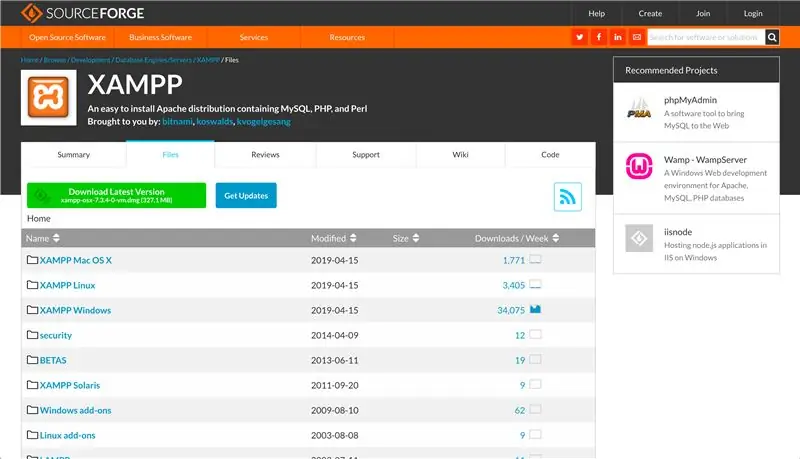The width and height of the screenshot is (800, 459).
Task: Open the RSS feed icon
Action: (x=567, y=197)
